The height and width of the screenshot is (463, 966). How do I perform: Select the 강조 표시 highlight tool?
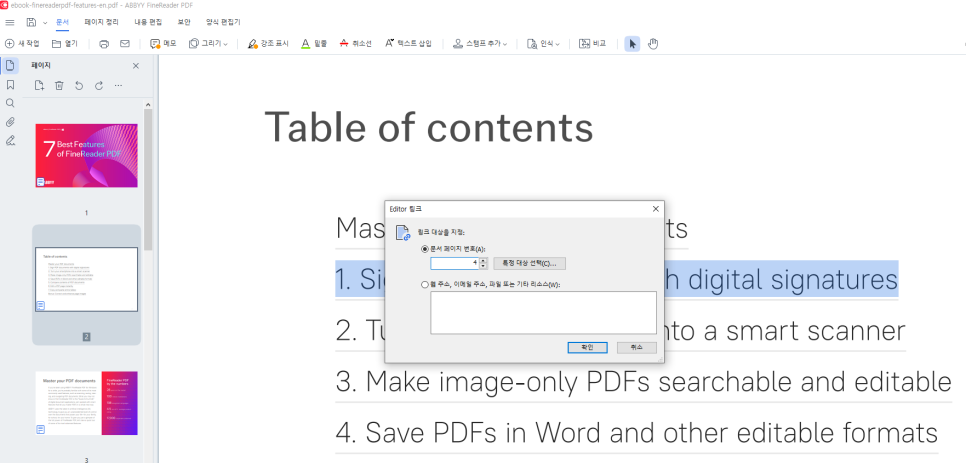[x=268, y=44]
